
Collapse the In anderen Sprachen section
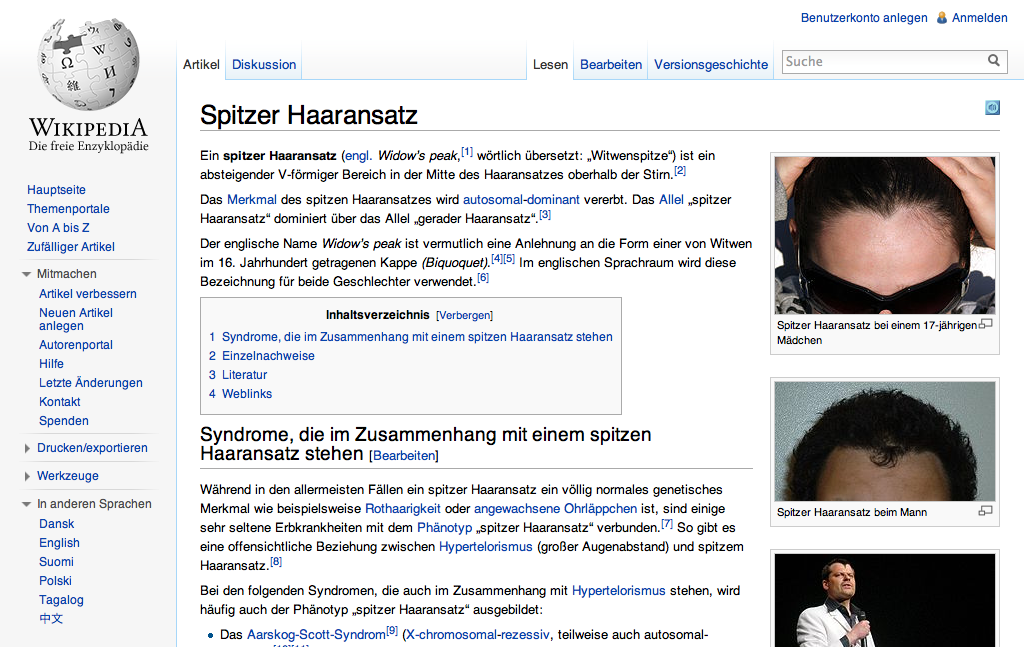(26, 504)
